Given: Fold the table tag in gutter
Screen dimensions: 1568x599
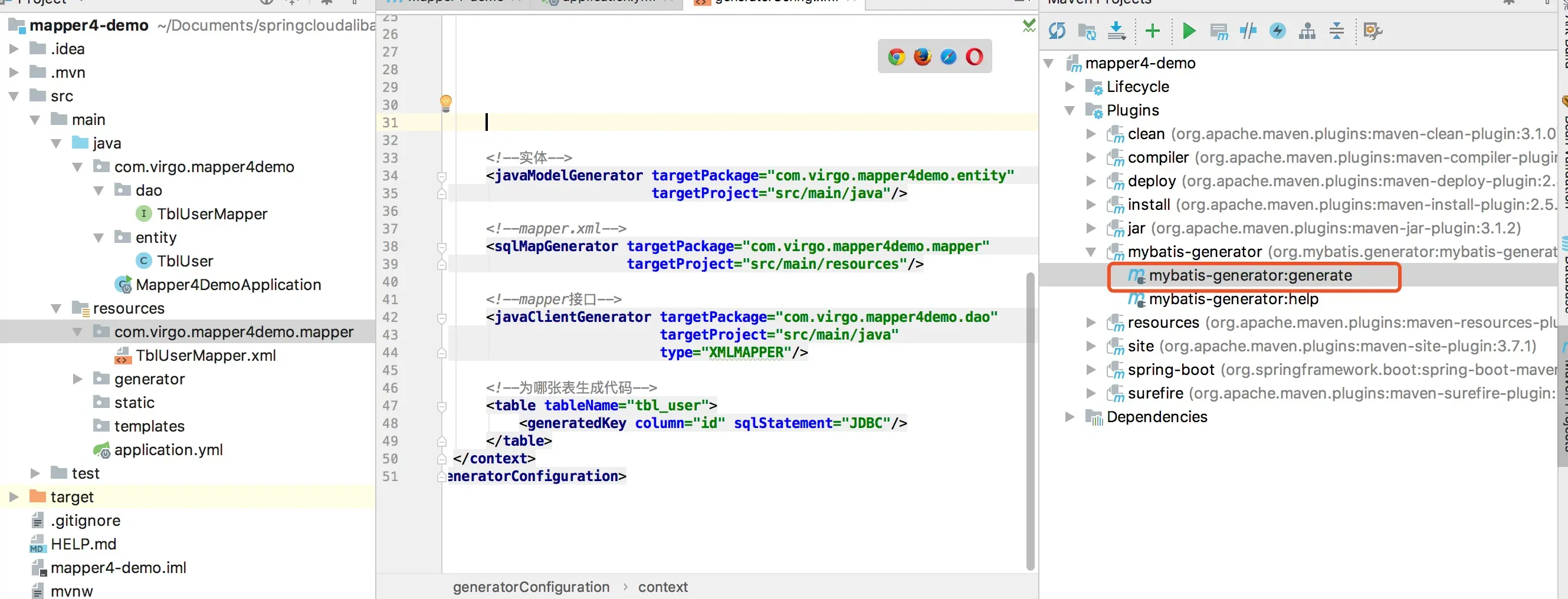Looking at the screenshot, I should click(x=442, y=406).
